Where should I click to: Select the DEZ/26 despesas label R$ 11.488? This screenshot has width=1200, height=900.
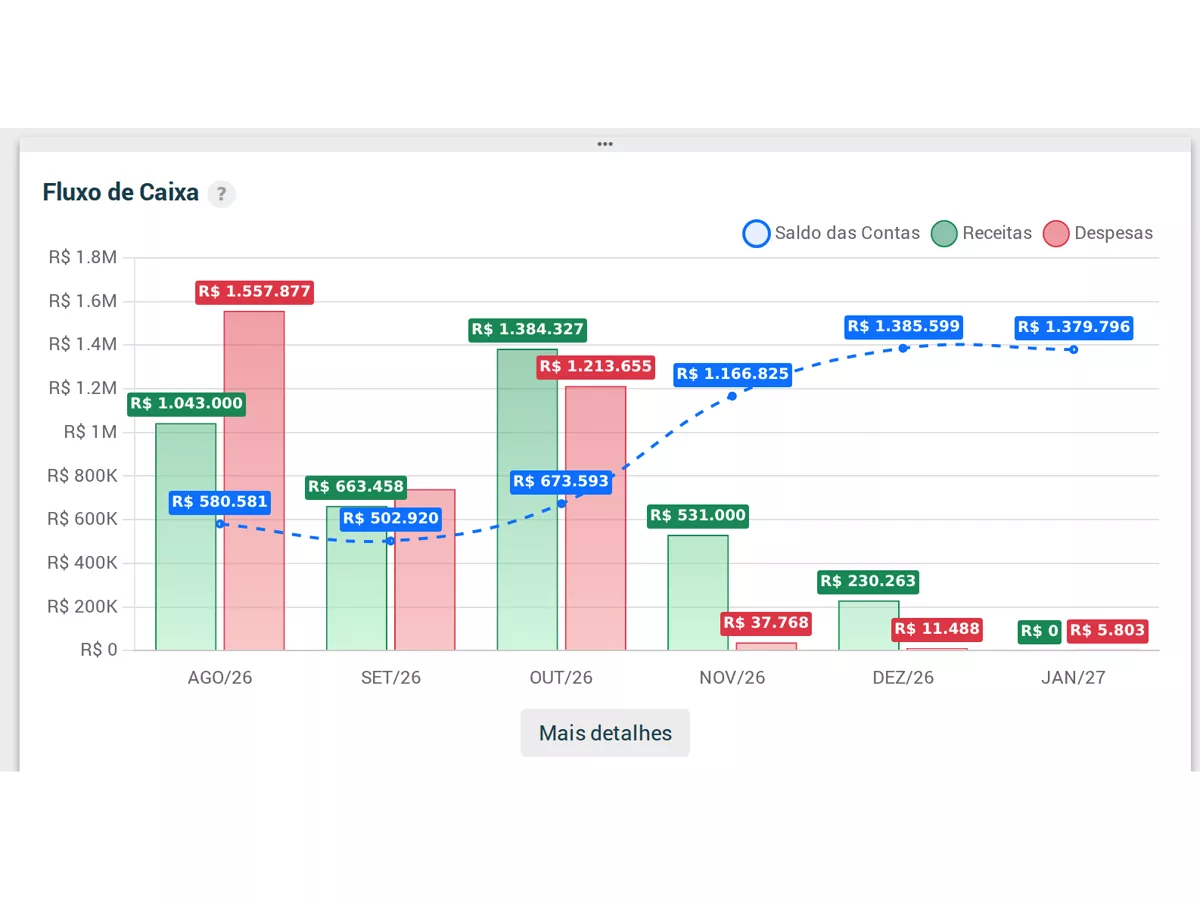(x=937, y=629)
